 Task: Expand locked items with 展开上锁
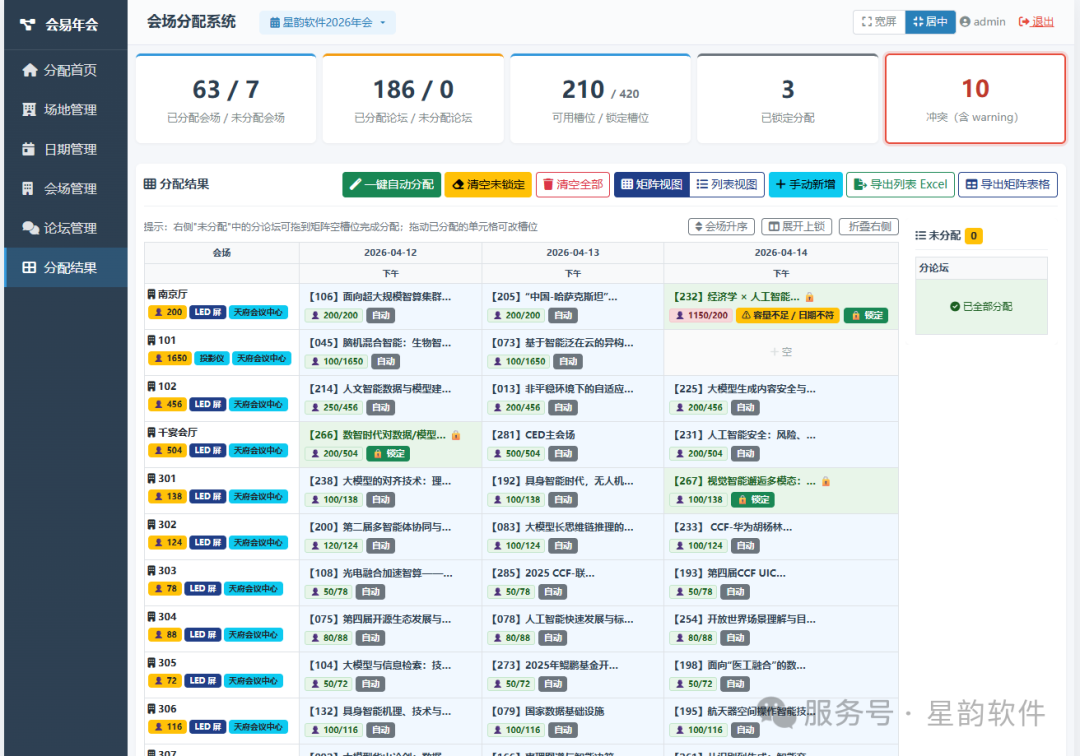[797, 227]
